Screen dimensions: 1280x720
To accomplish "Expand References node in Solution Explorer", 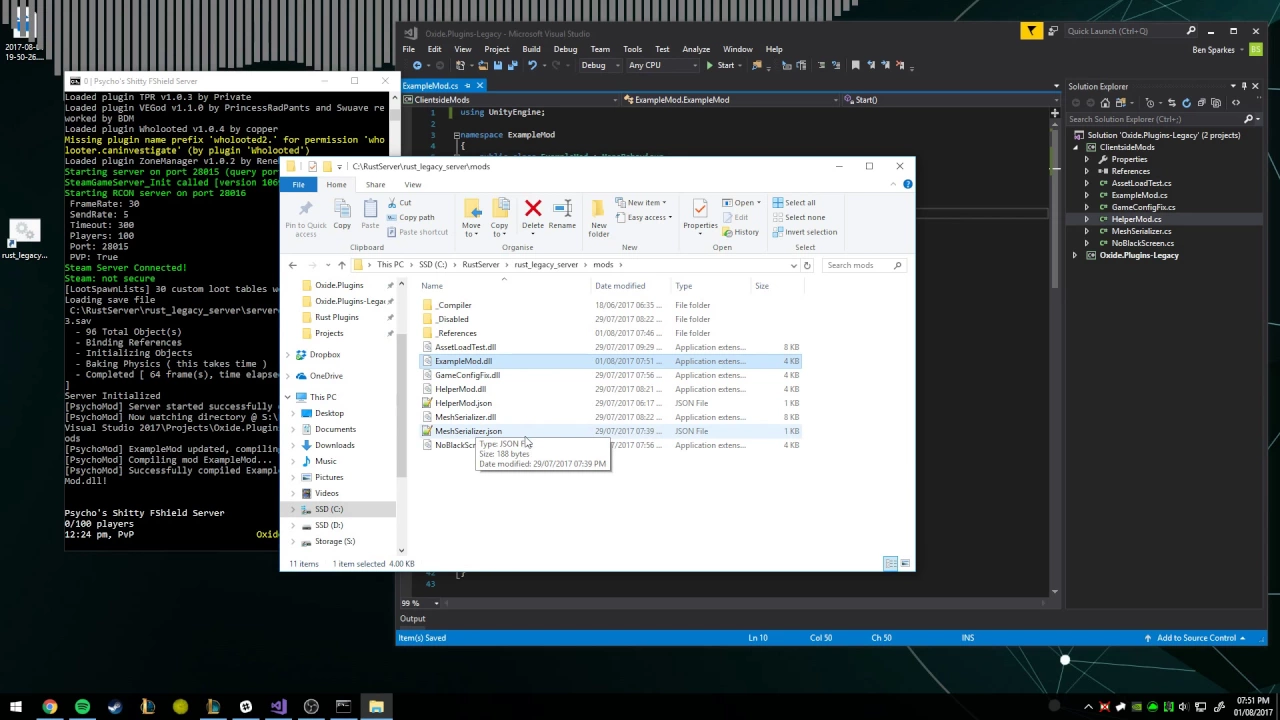I will click(1087, 171).
